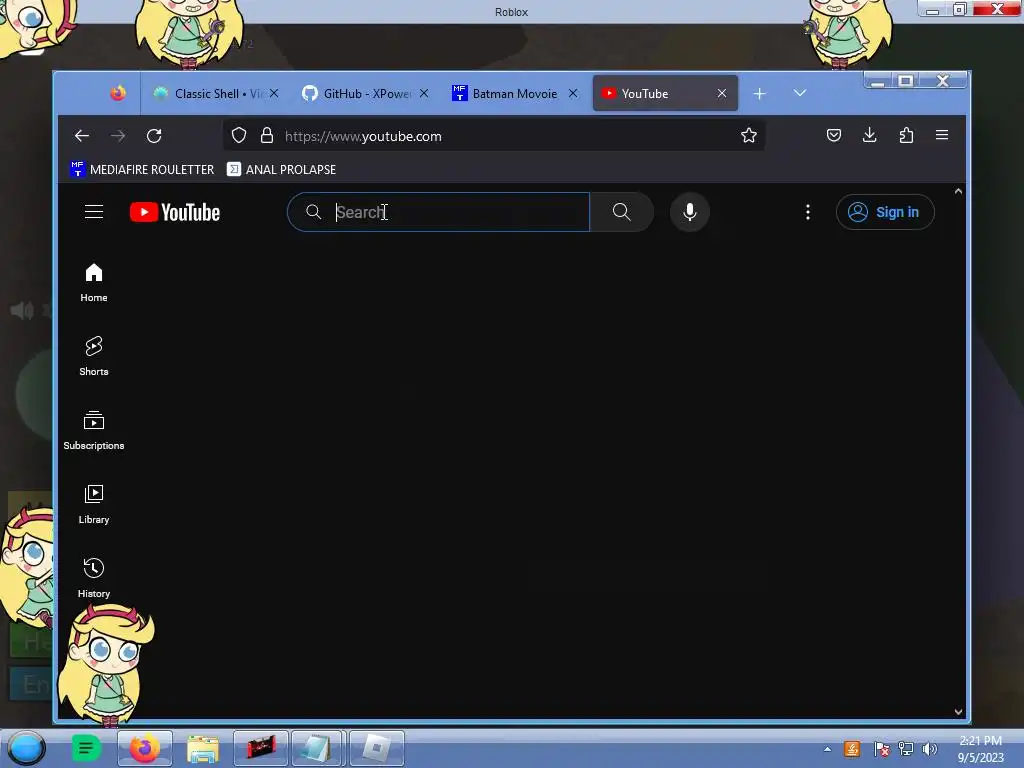
Task: Close the GitHub tab
Action: [424, 93]
